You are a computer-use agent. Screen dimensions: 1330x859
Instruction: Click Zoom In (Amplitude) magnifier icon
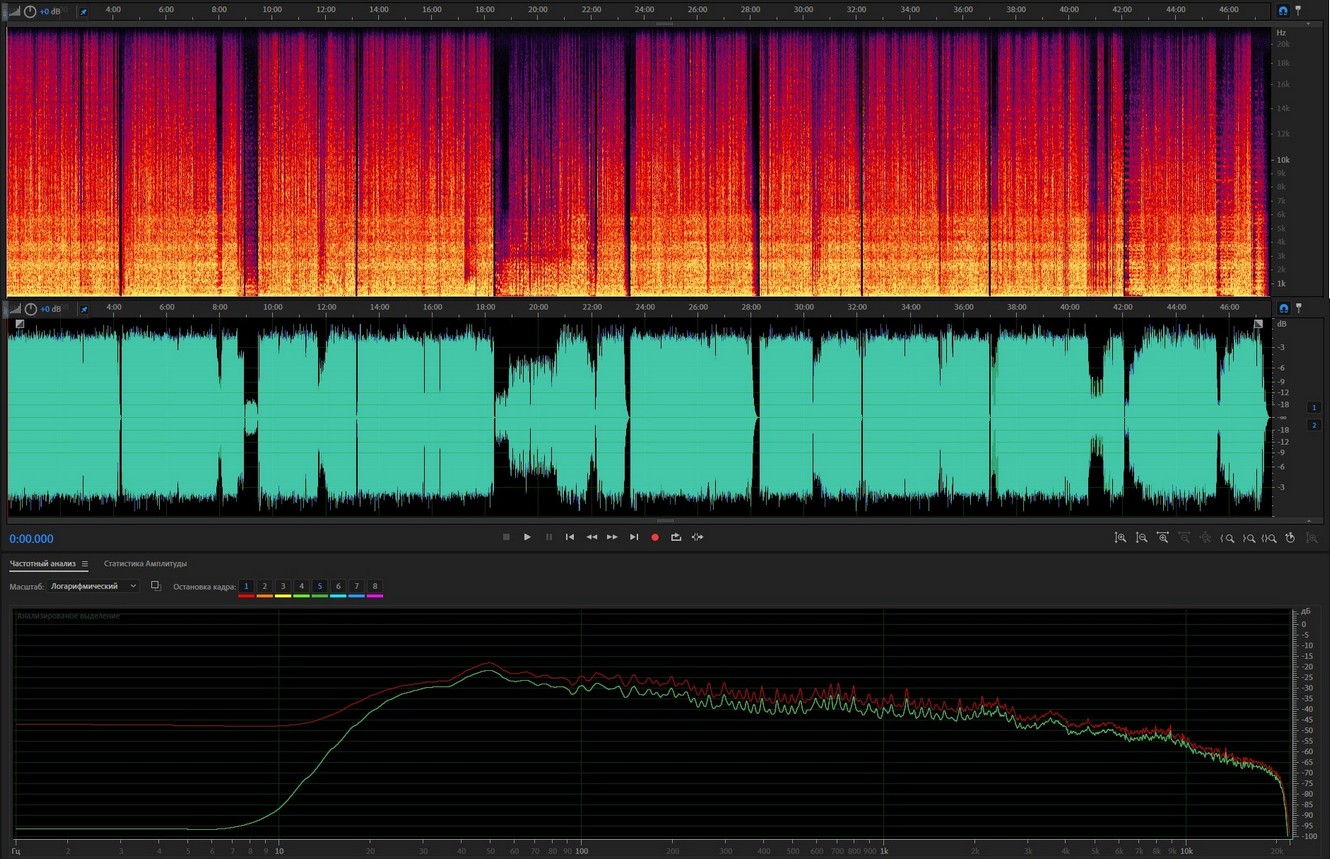1120,538
